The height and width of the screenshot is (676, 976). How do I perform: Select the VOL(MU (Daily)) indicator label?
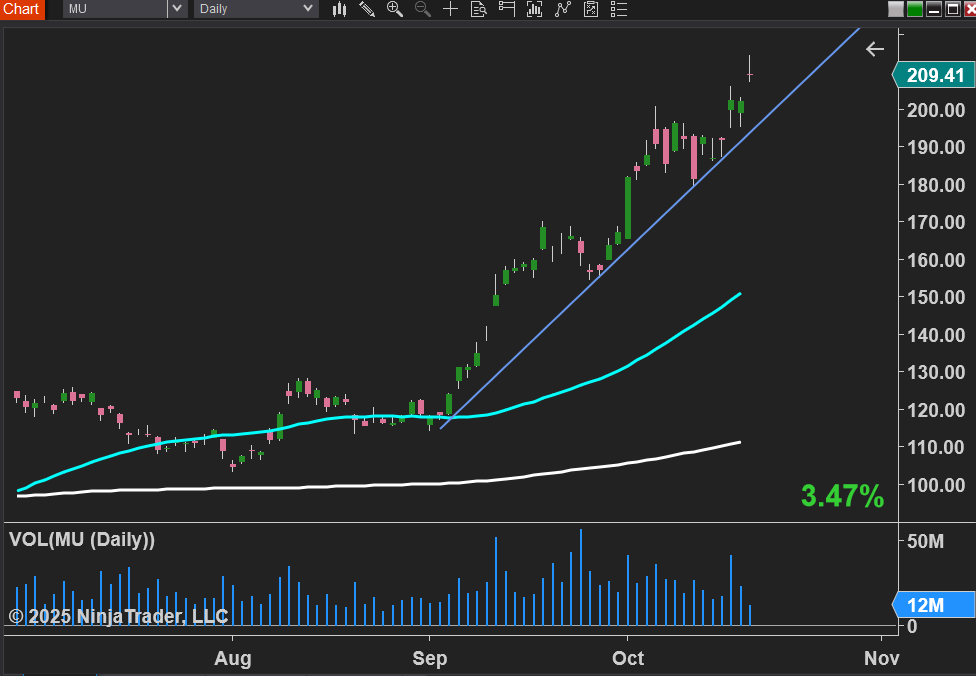point(82,540)
